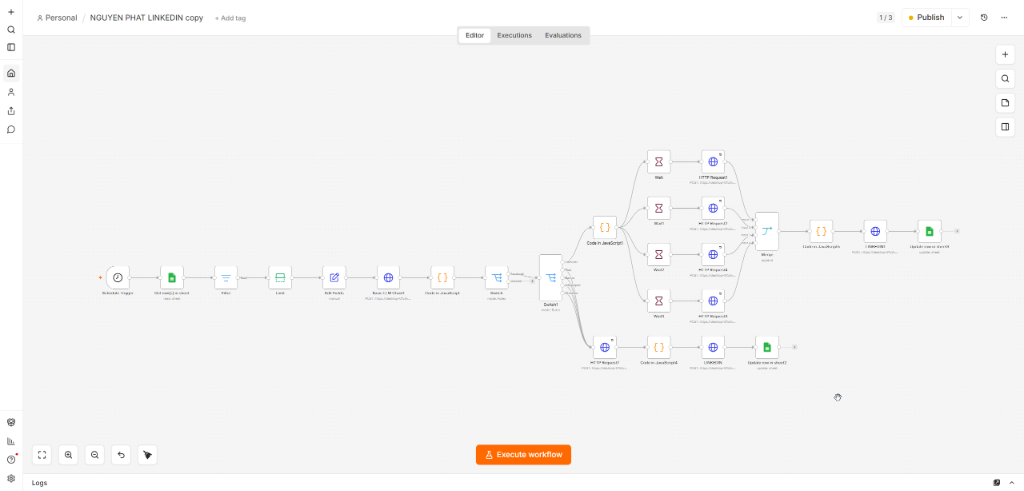This screenshot has width=1024, height=491.
Task: Switch to the Editor tab
Action: tap(475, 35)
